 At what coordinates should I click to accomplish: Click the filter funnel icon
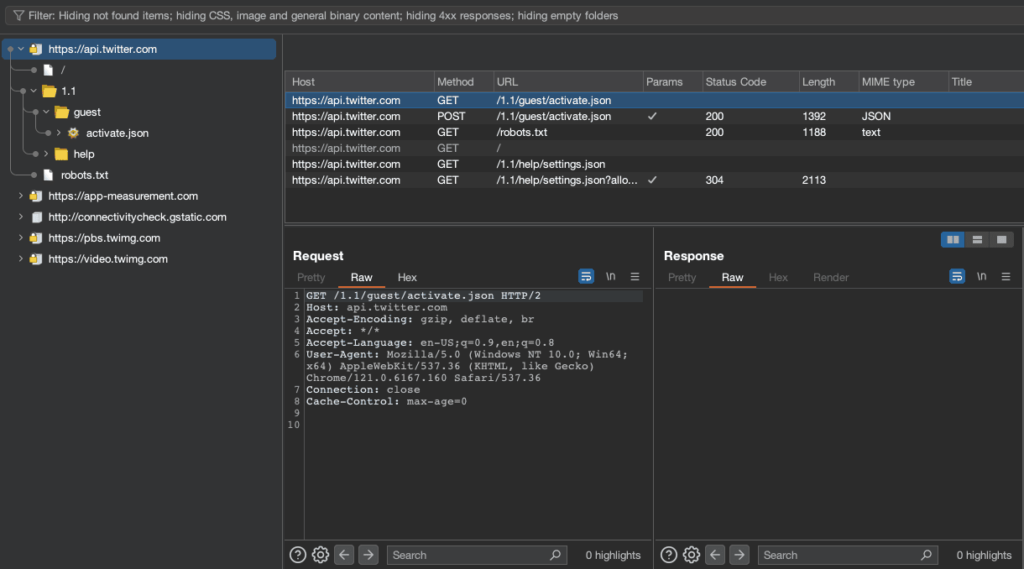click(x=18, y=16)
